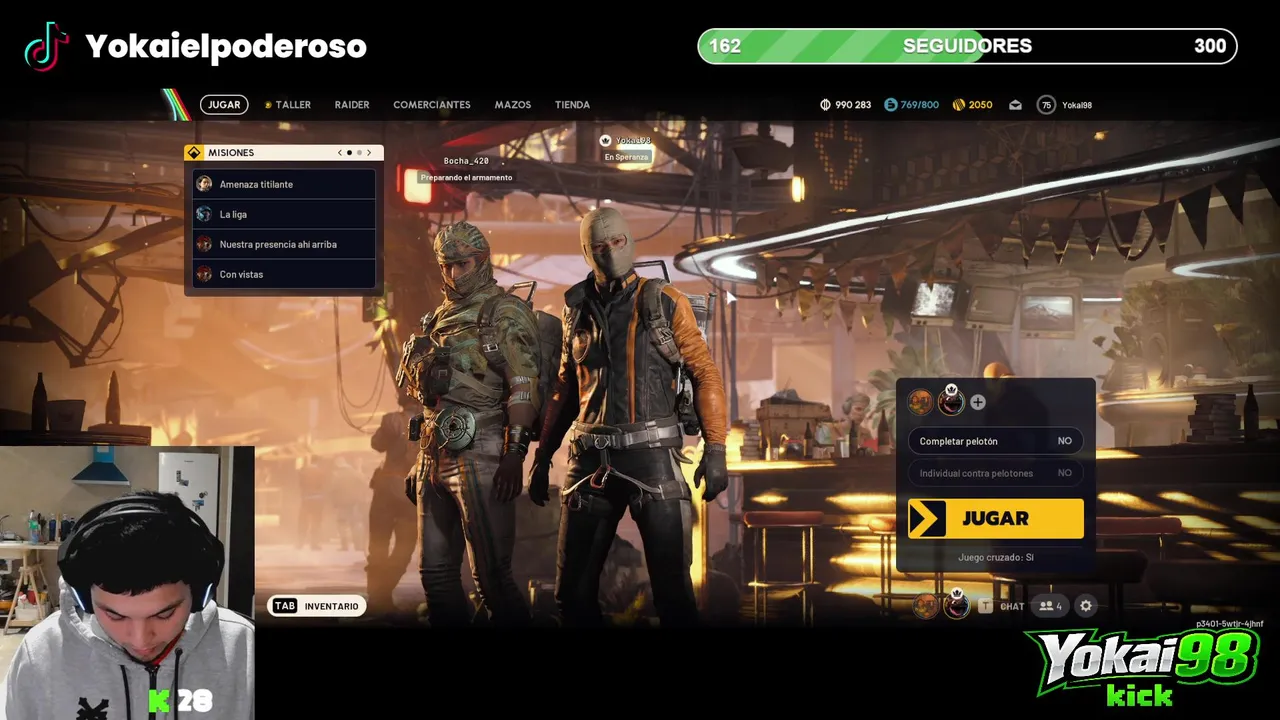Open inventory via TAB INVENTARIO button

(x=316, y=606)
